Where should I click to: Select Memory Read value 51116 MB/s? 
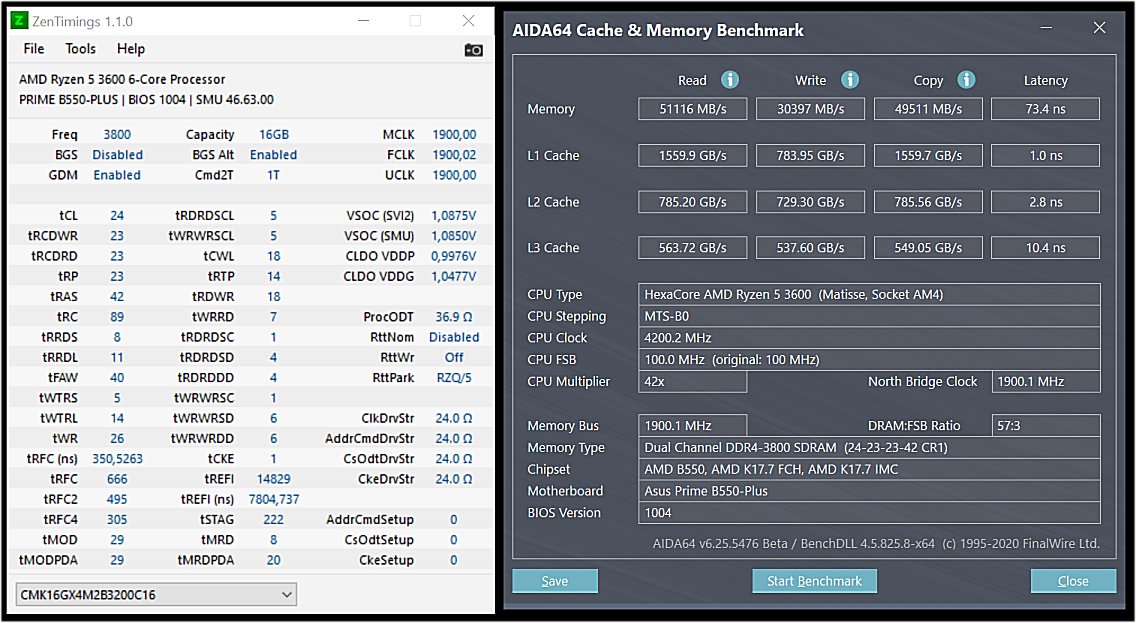(x=693, y=109)
